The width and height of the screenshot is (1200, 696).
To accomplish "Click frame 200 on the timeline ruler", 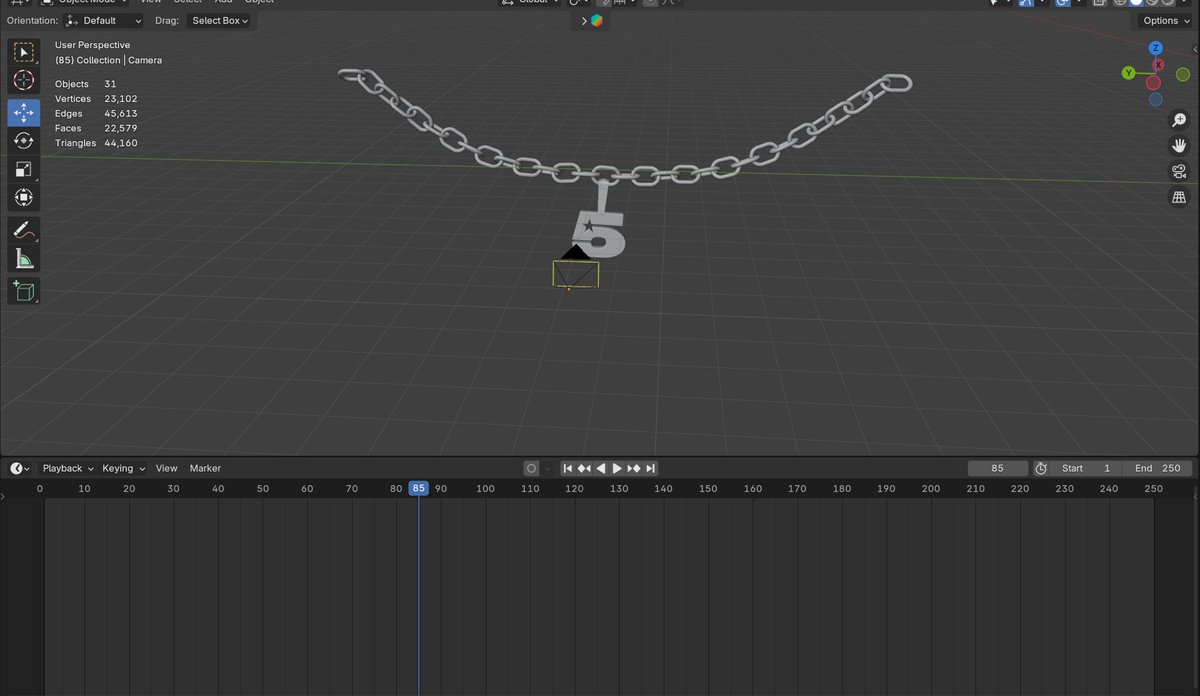I will click(931, 488).
